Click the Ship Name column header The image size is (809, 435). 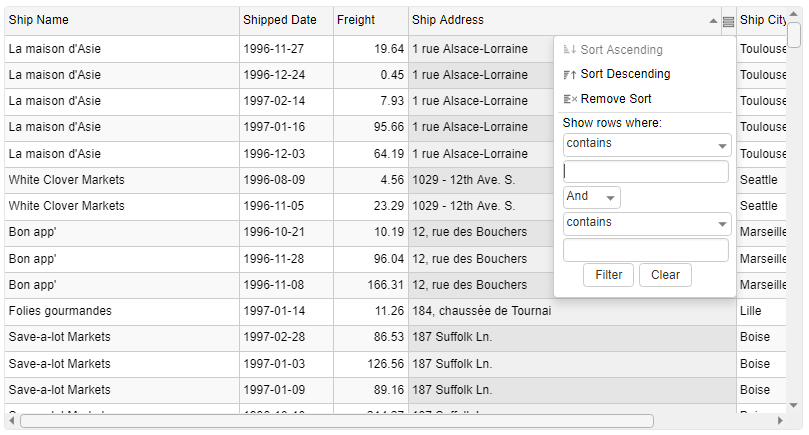(x=120, y=21)
